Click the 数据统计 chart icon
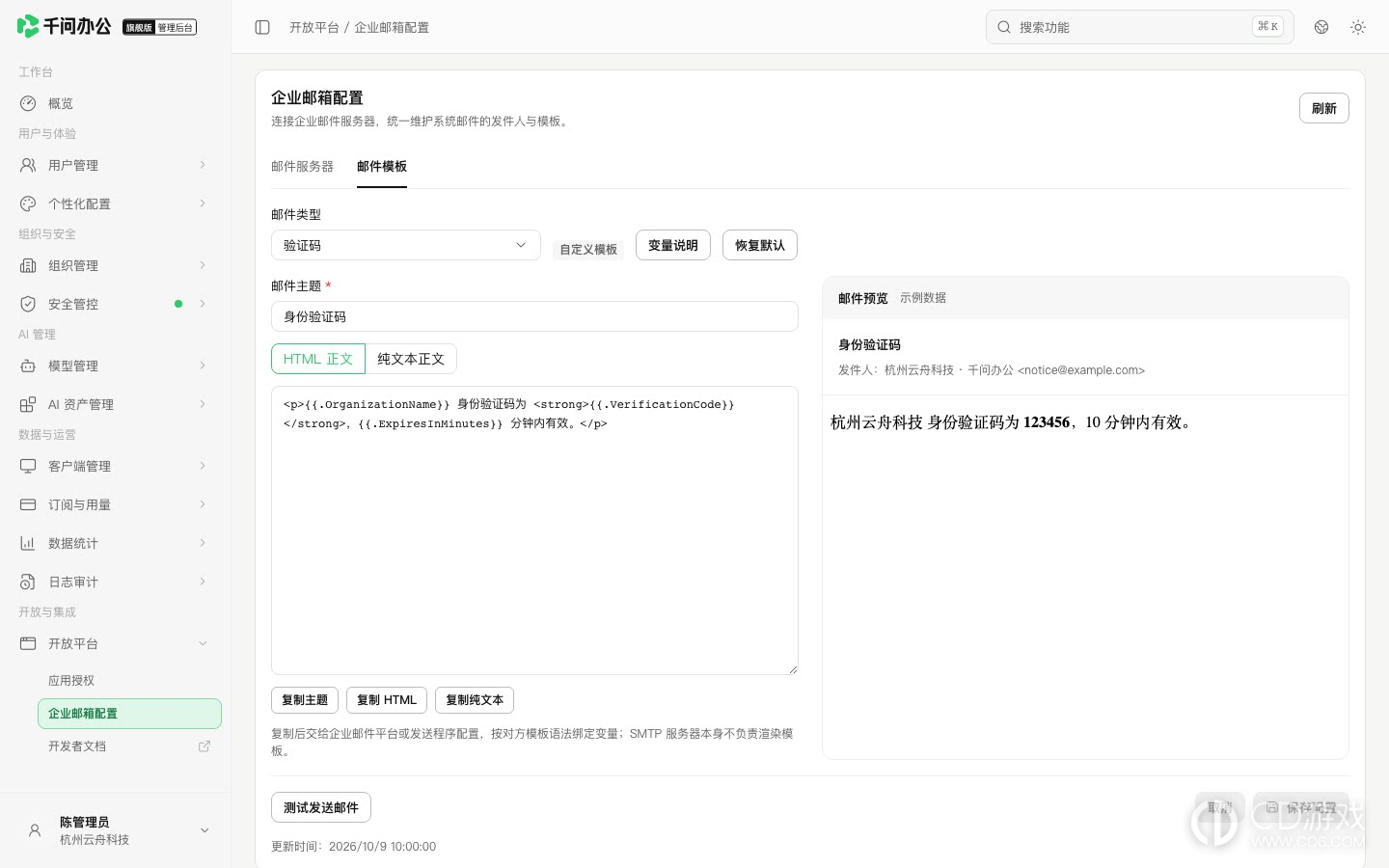Image resolution: width=1389 pixels, height=868 pixels. click(28, 543)
